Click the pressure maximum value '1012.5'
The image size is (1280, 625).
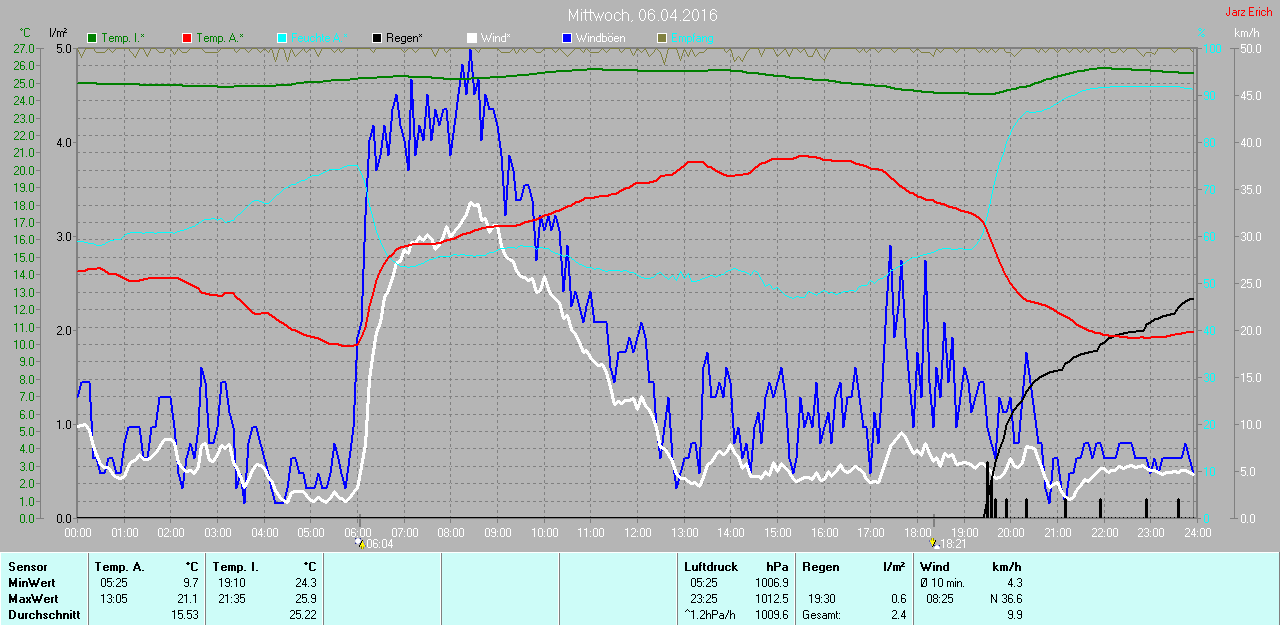point(771,599)
